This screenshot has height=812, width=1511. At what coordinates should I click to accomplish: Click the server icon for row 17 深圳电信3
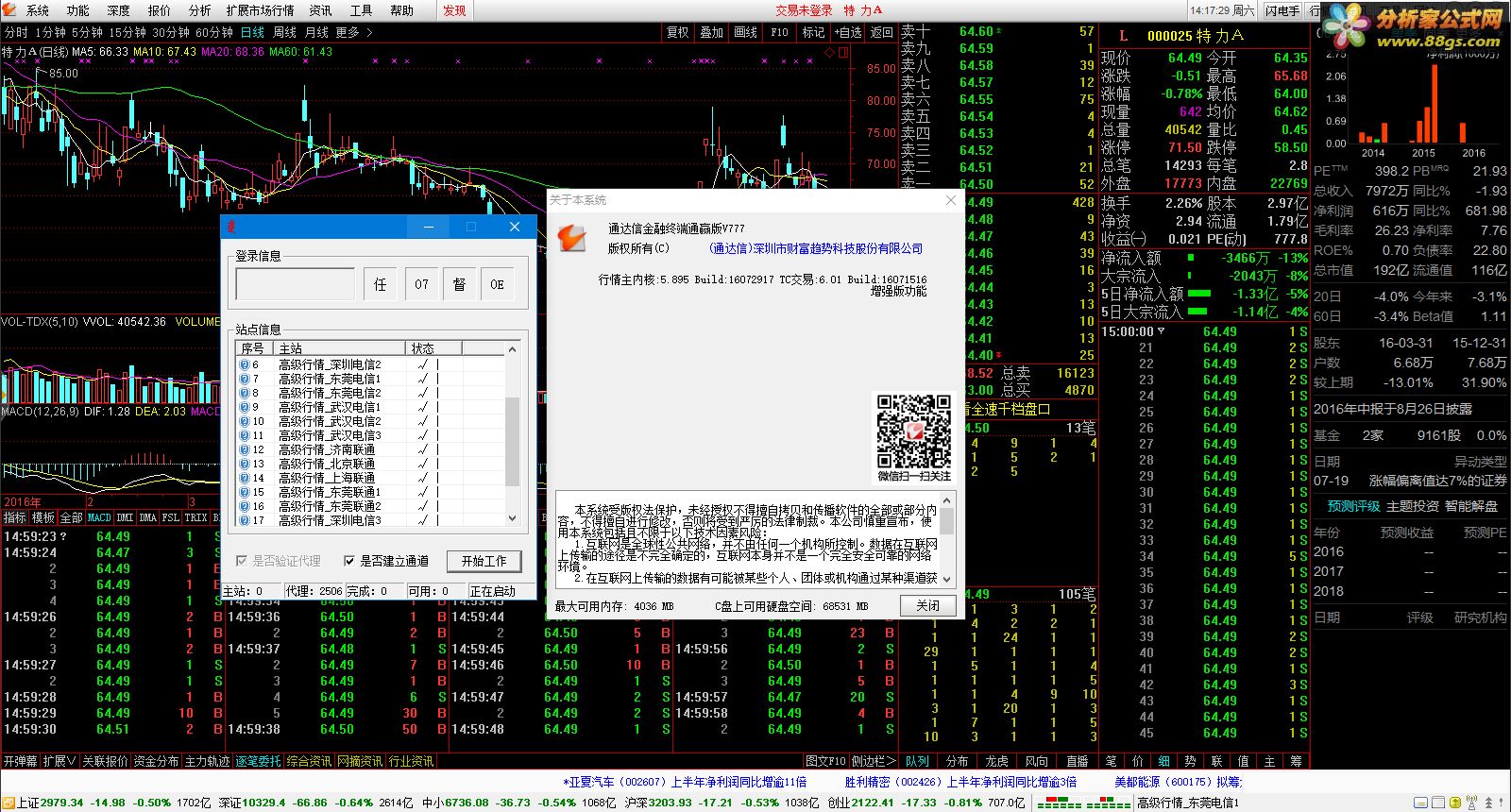pos(245,520)
